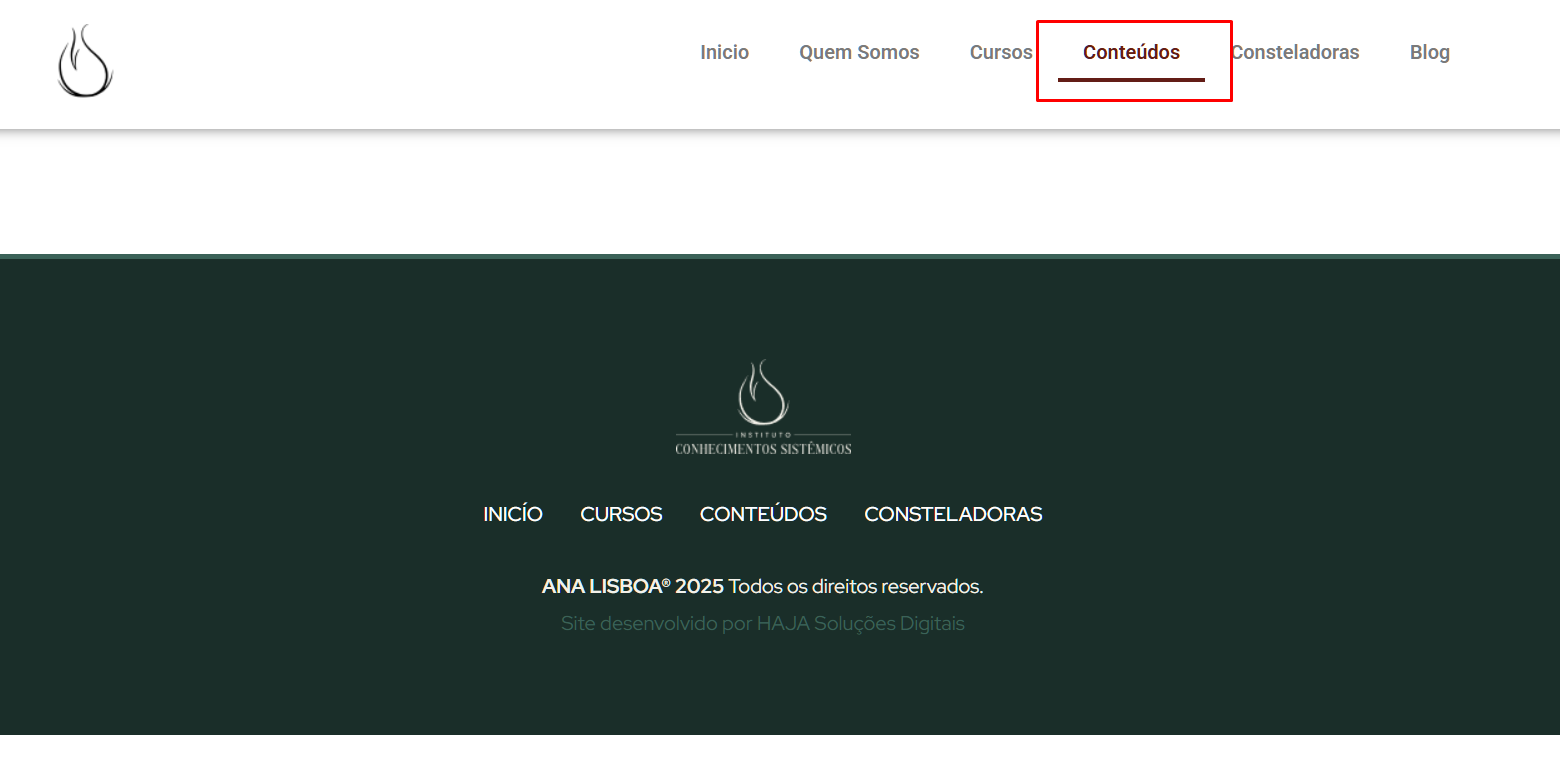Go to the Inicio page in top navigation

pos(724,52)
